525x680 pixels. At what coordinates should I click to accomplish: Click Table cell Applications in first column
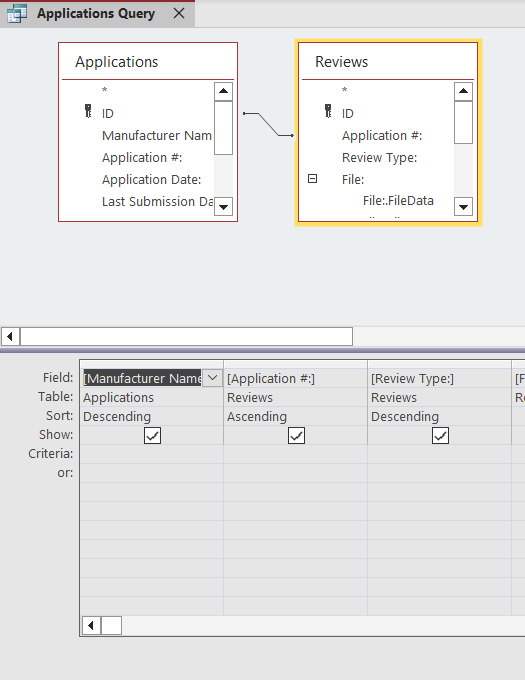coord(152,397)
